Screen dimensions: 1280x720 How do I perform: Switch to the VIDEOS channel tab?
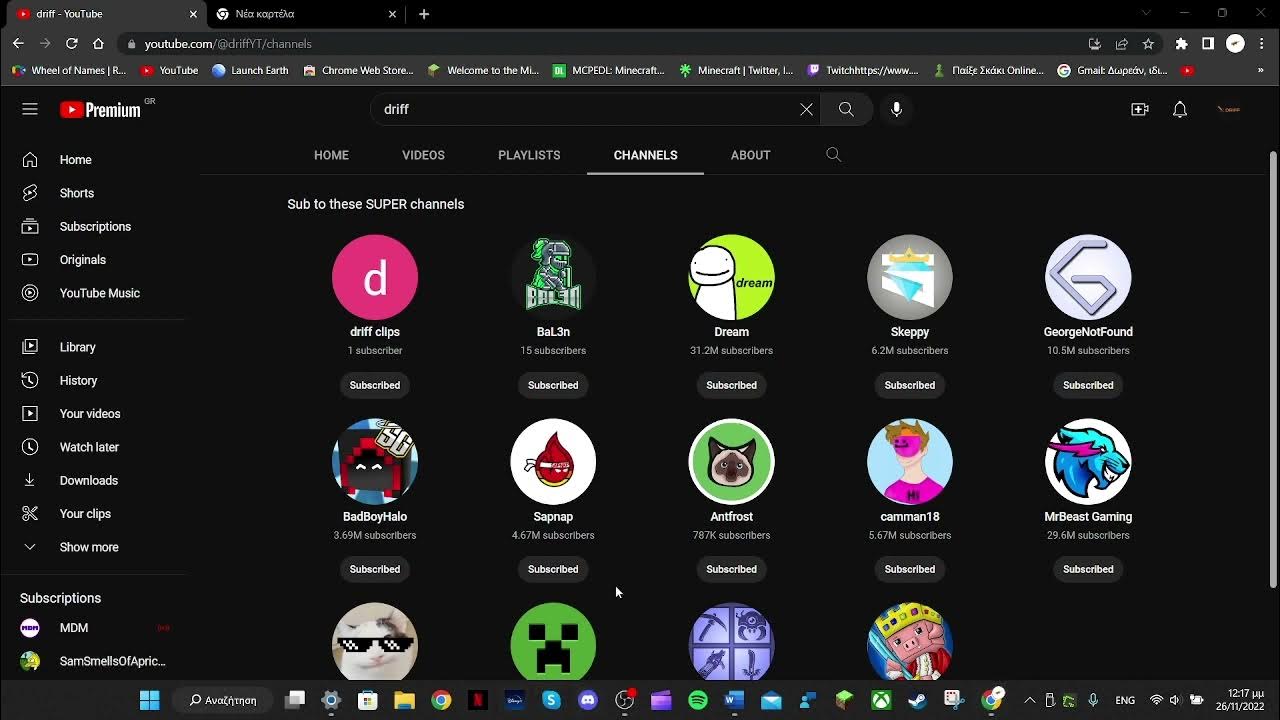423,155
